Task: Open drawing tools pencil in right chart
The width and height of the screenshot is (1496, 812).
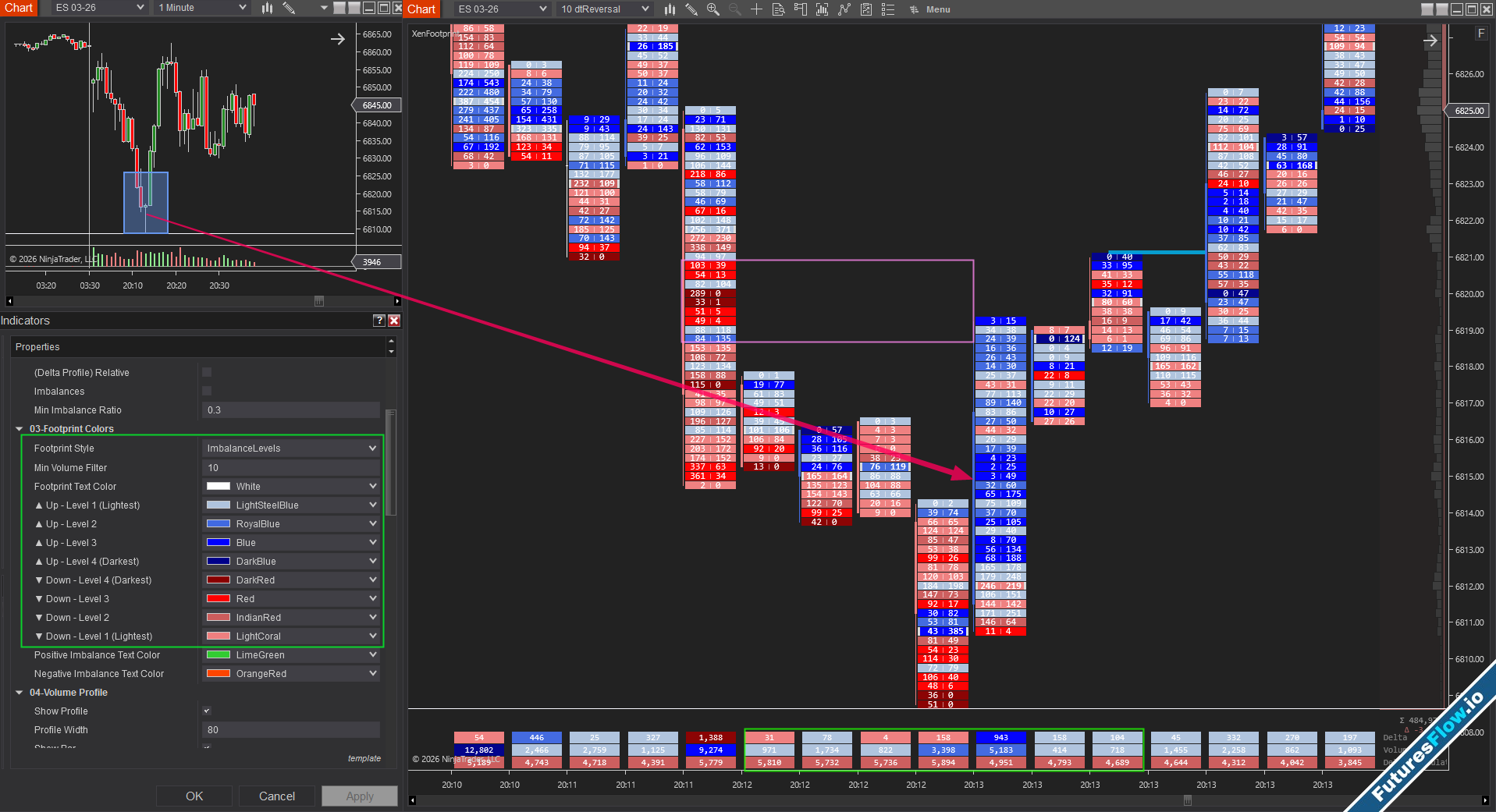Action: pos(691,9)
